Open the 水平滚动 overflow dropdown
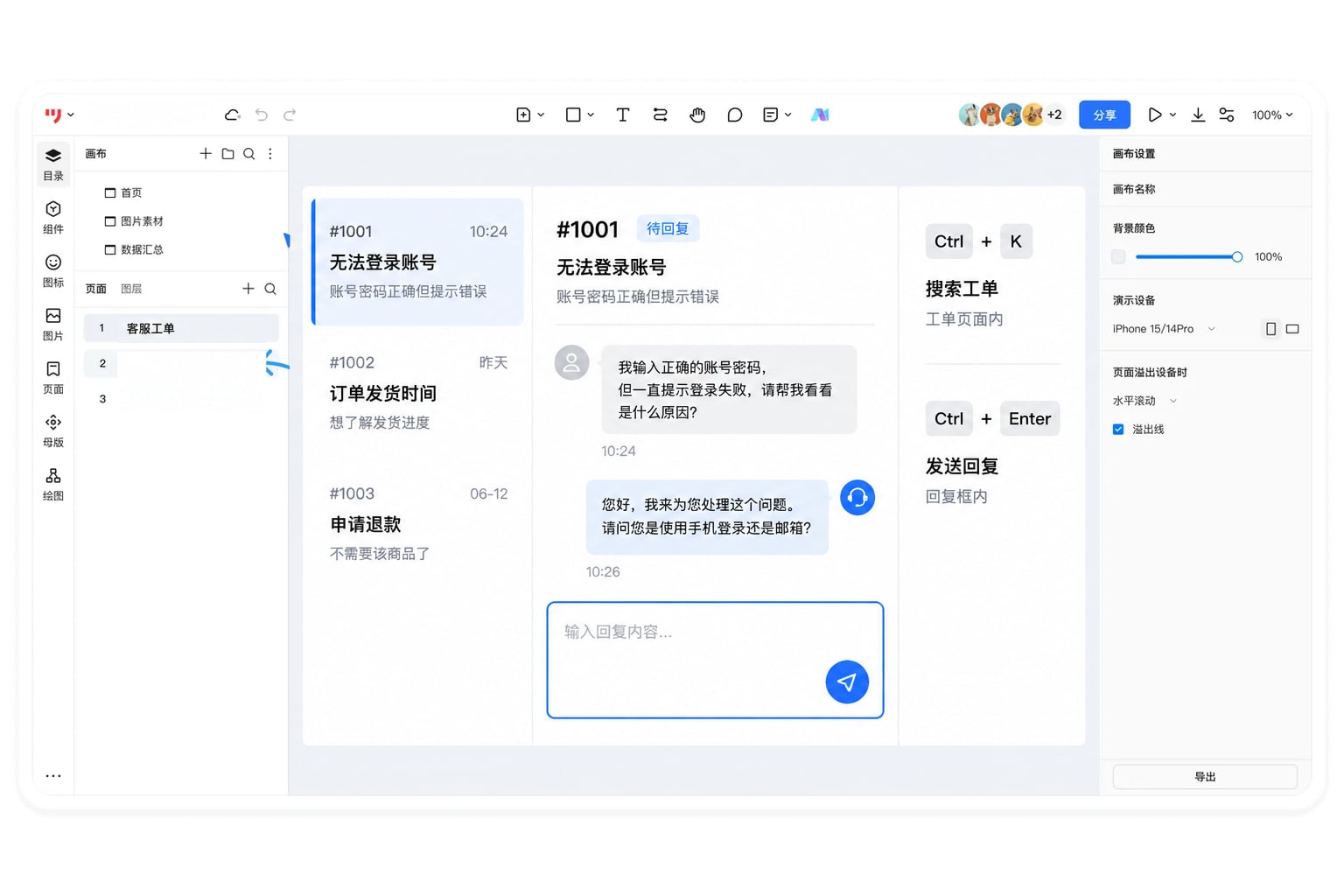The height and width of the screenshot is (896, 1344). [1144, 401]
